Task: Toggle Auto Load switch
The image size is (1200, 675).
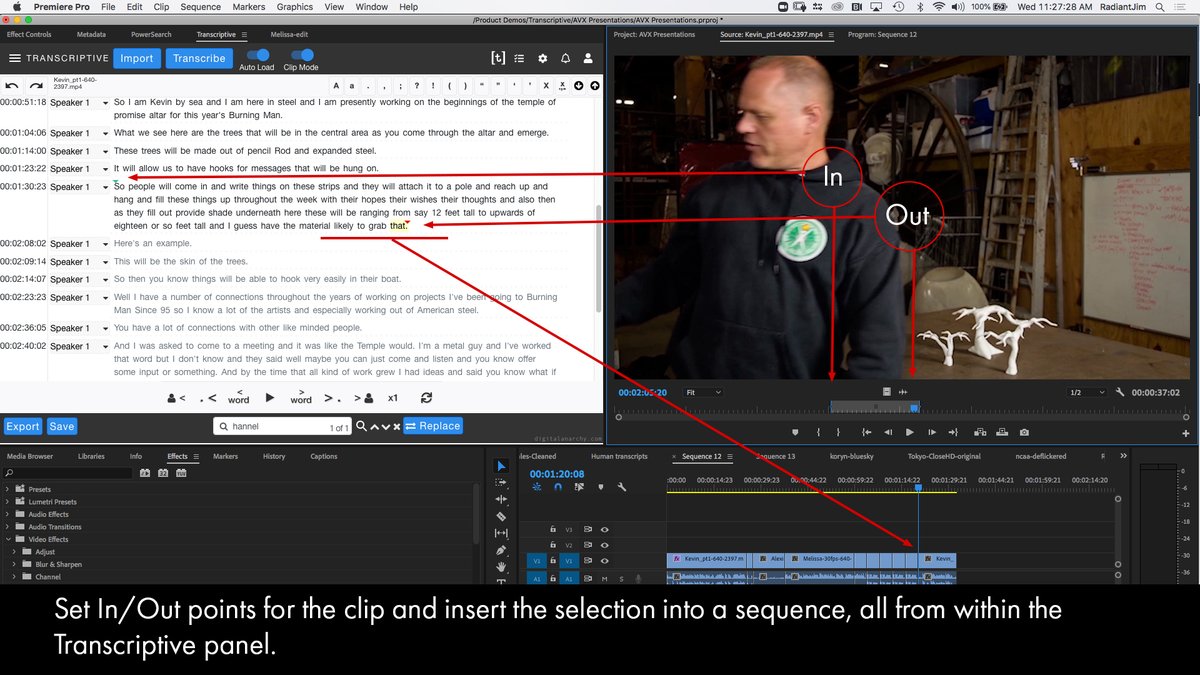Action: (257, 56)
